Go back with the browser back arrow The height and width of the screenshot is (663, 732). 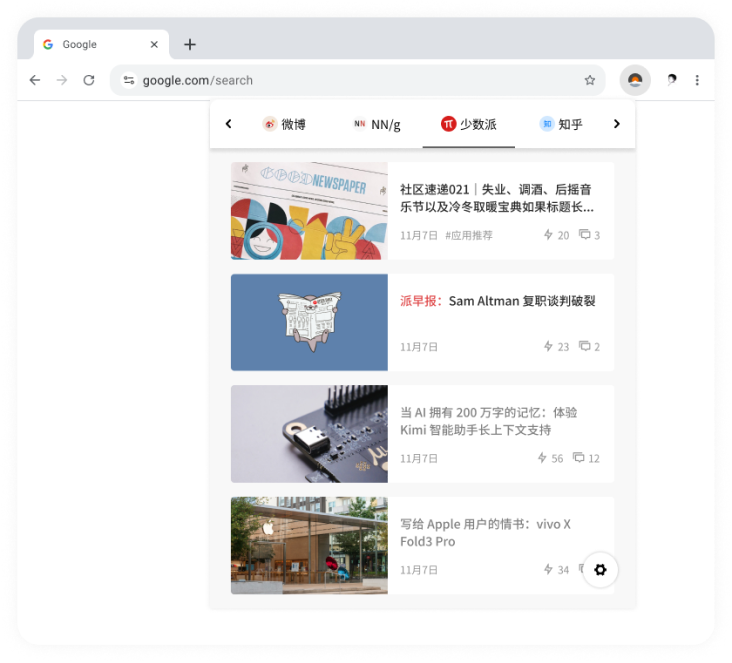coord(35,80)
